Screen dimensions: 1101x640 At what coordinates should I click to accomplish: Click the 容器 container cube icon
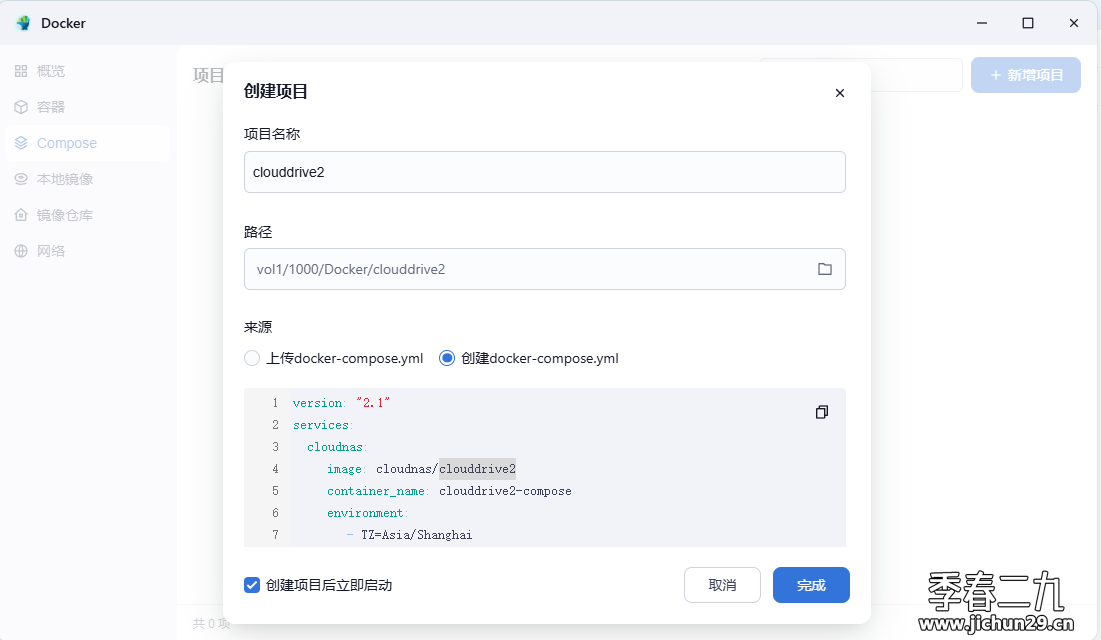point(21,107)
